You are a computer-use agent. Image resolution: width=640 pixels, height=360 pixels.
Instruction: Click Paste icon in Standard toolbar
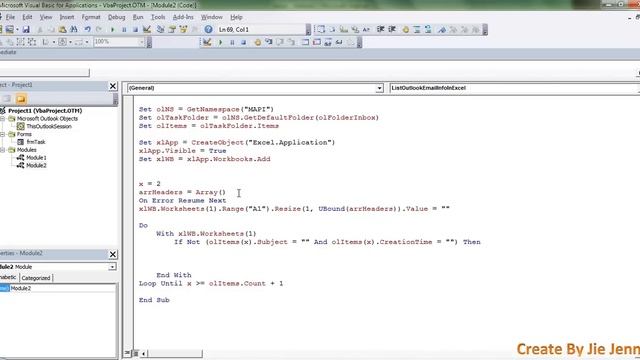point(62,29)
